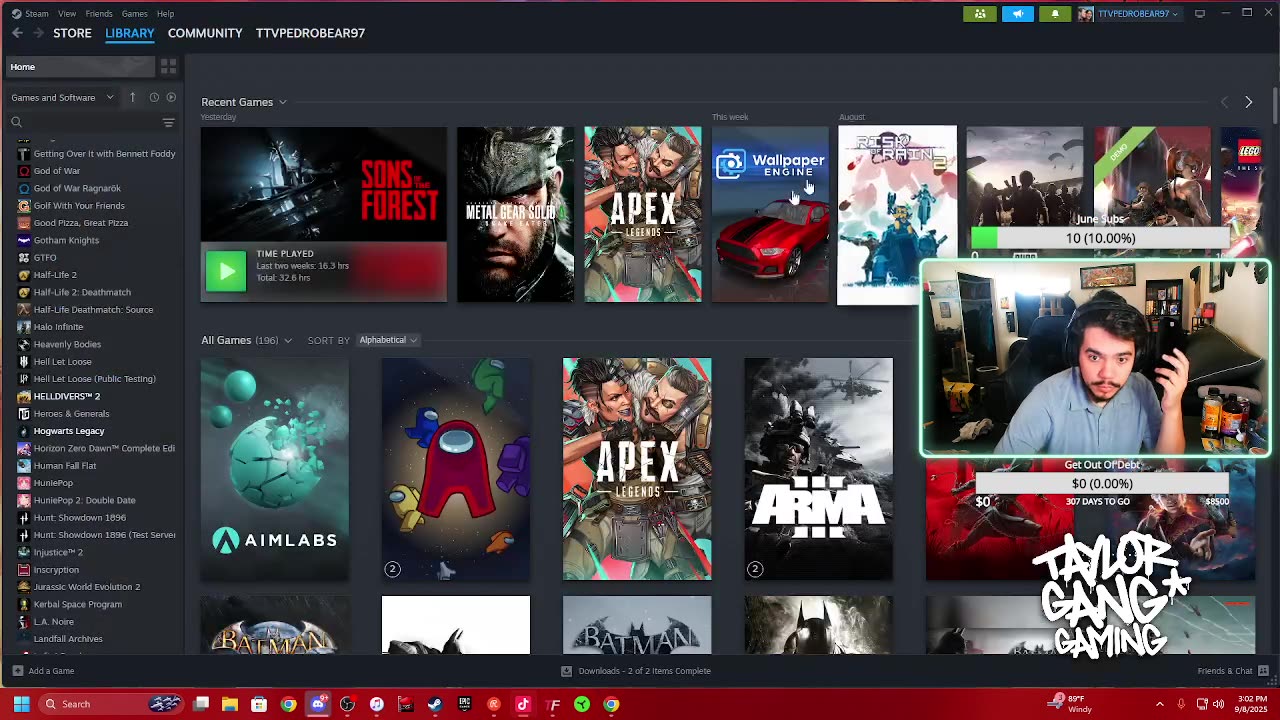Open collections grid view icon beside Home
This screenshot has width=1280, height=720.
[x=168, y=67]
